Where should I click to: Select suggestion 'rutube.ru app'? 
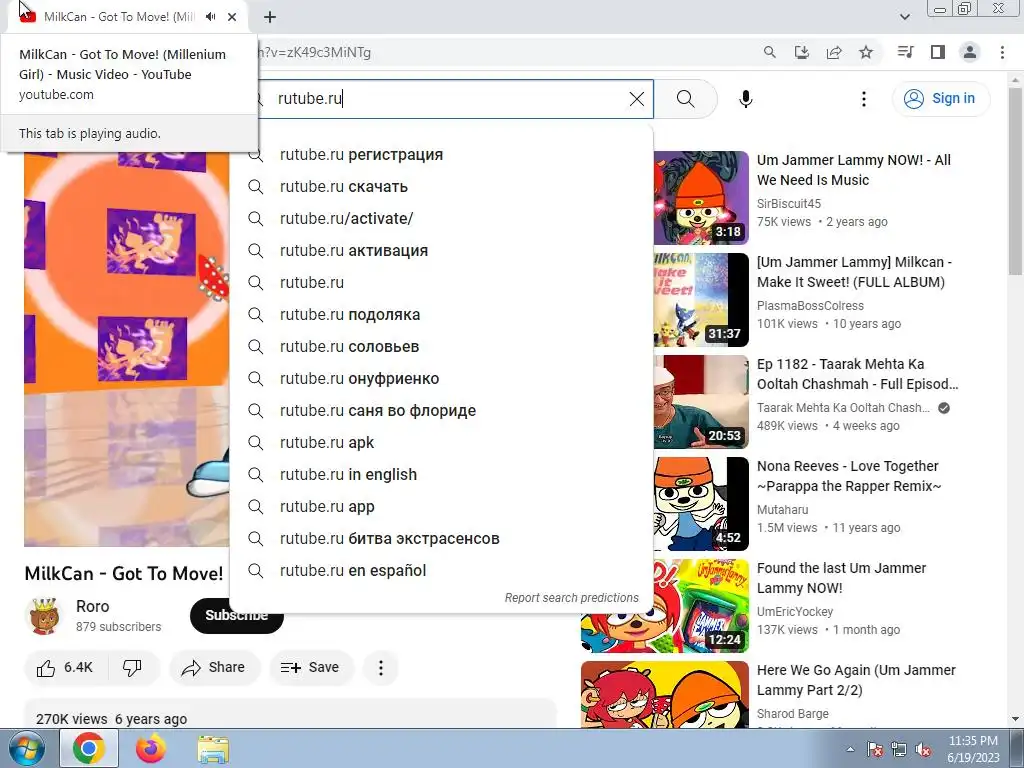[x=441, y=507]
